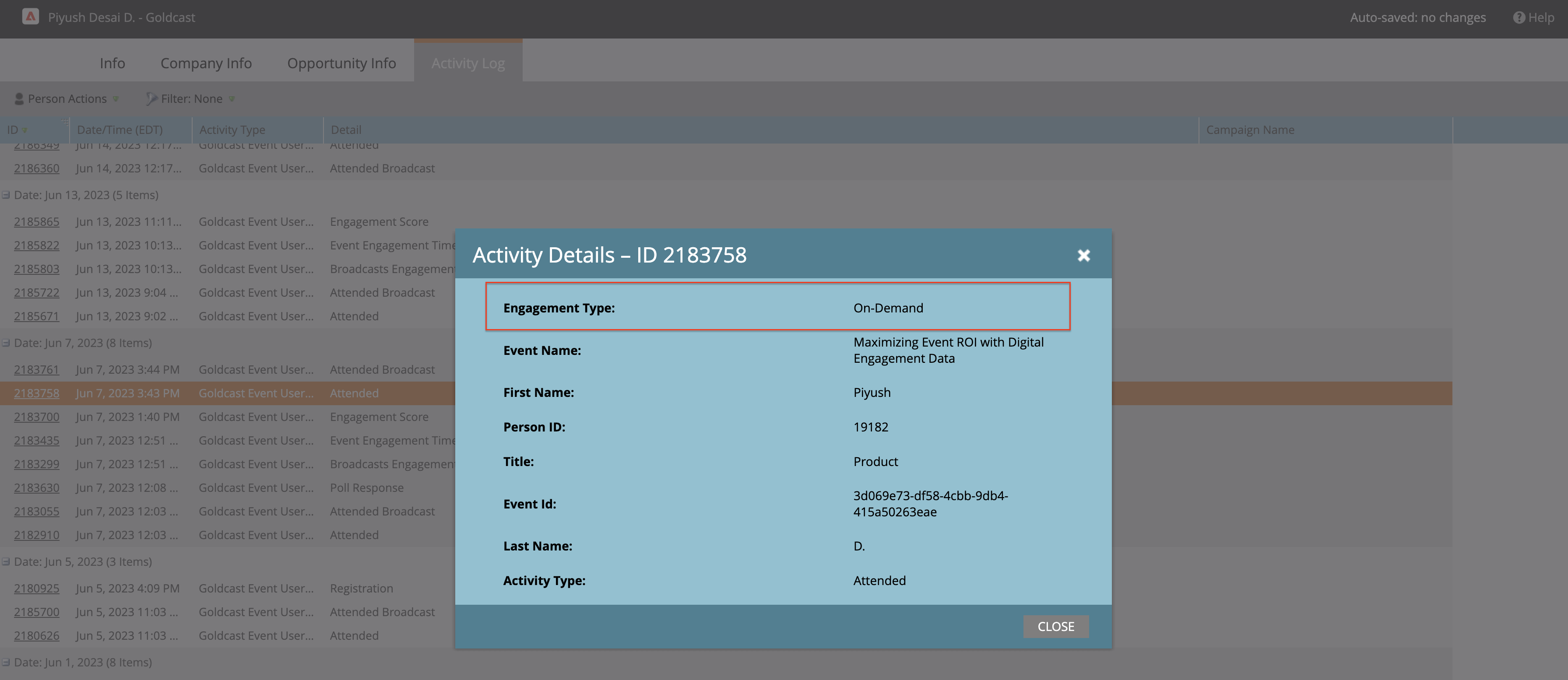
Task: Click Piyush Desai D. - Goldcast title
Action: [122, 18]
